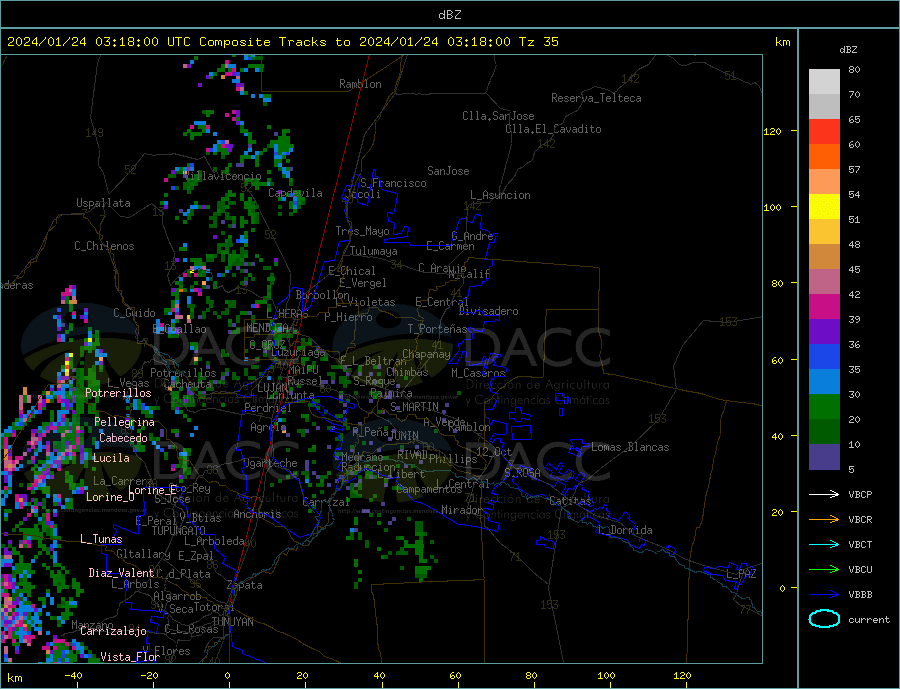900x689 pixels.
Task: Click the dBZ title at top
Action: tap(449, 15)
